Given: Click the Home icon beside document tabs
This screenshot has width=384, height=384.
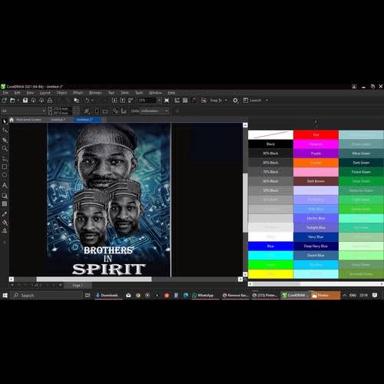Looking at the screenshot, I should tap(11, 120).
